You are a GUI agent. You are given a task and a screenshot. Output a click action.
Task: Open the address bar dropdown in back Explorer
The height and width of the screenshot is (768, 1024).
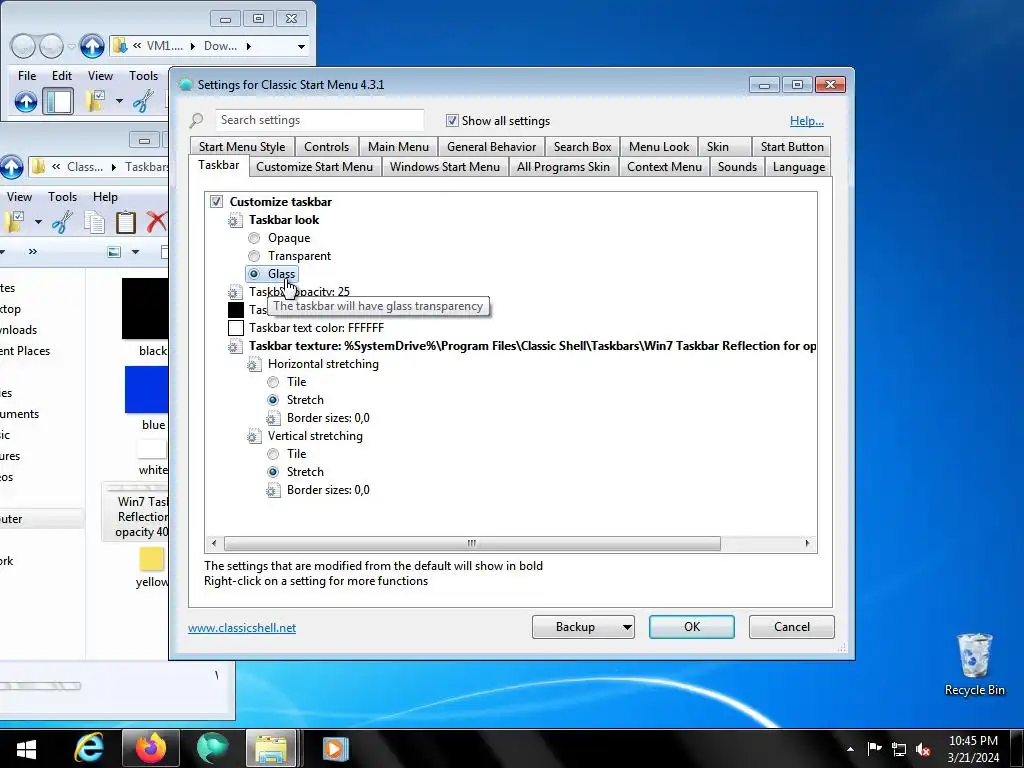point(301,46)
